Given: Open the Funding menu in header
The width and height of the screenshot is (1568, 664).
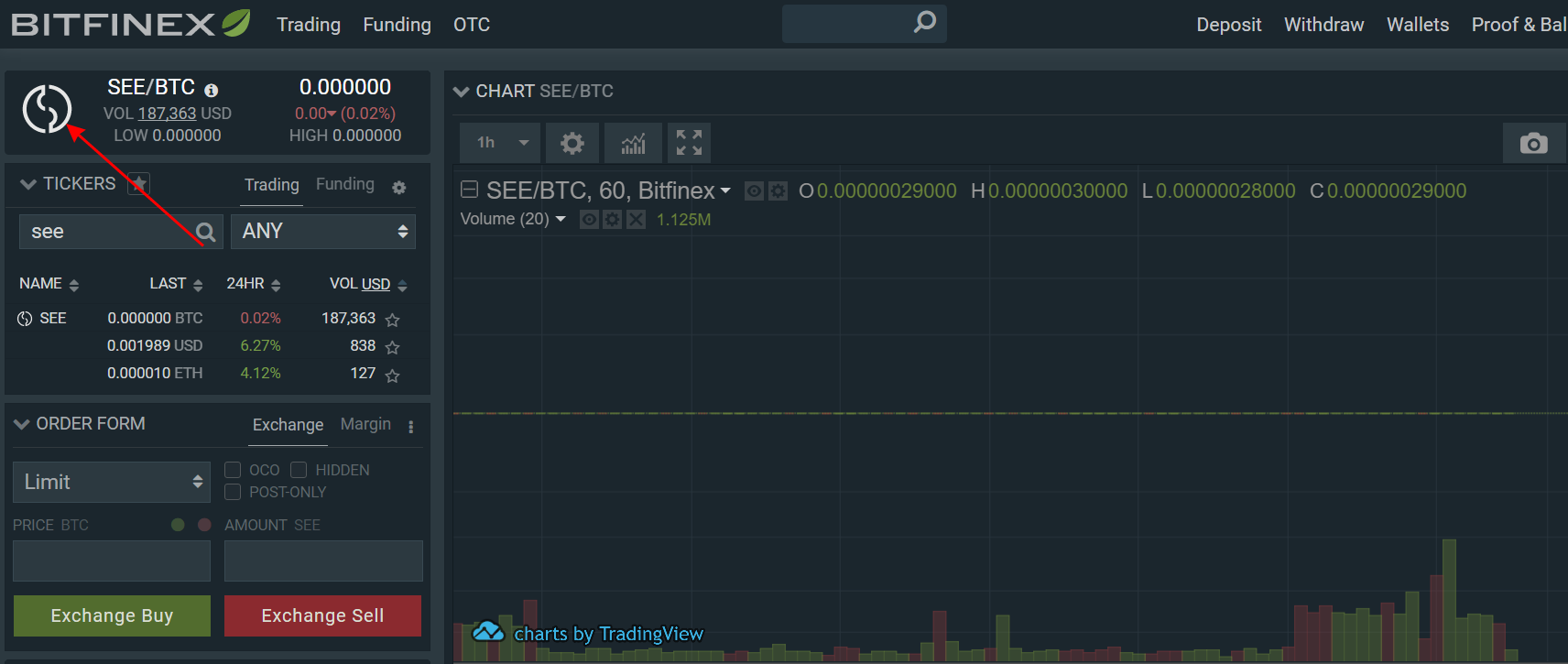Looking at the screenshot, I should click(397, 25).
